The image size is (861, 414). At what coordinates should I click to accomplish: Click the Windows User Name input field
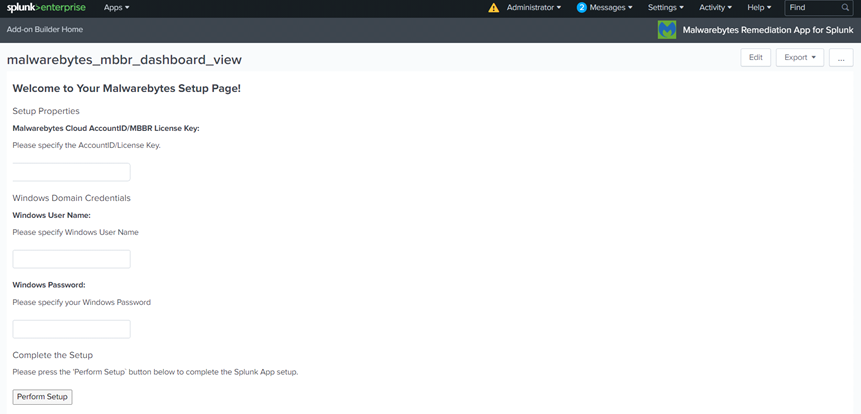(71, 259)
